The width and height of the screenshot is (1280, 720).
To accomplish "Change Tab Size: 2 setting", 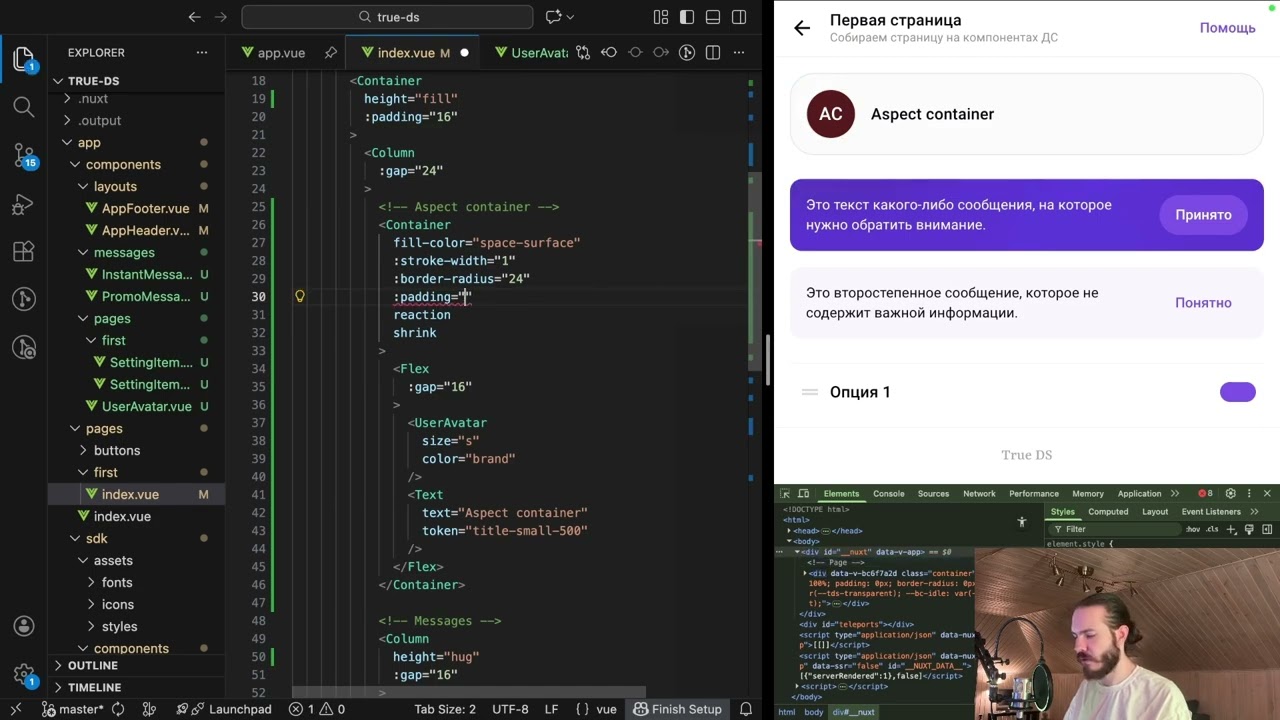I will (x=445, y=709).
